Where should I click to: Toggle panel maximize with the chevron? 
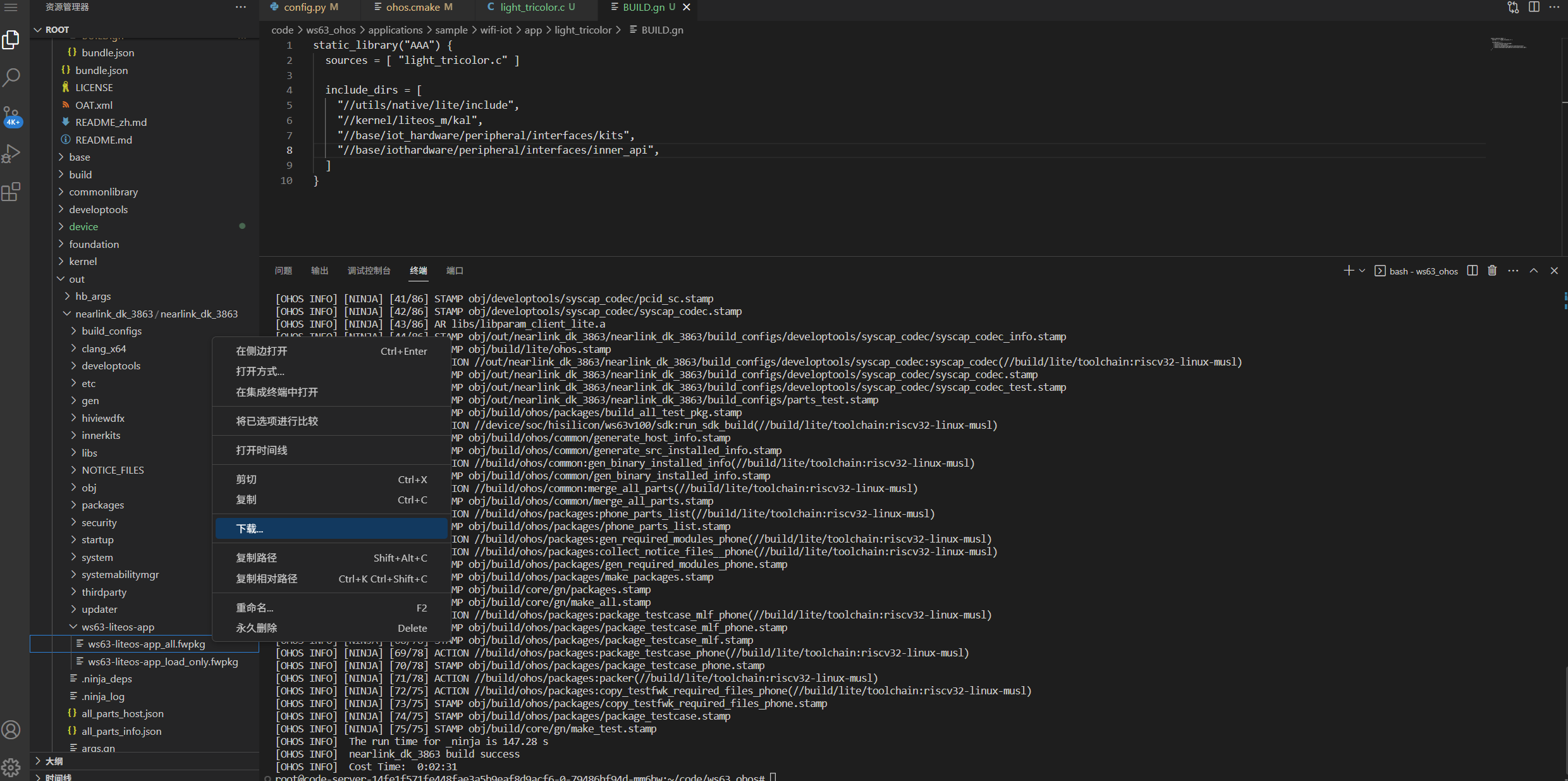(x=1534, y=270)
